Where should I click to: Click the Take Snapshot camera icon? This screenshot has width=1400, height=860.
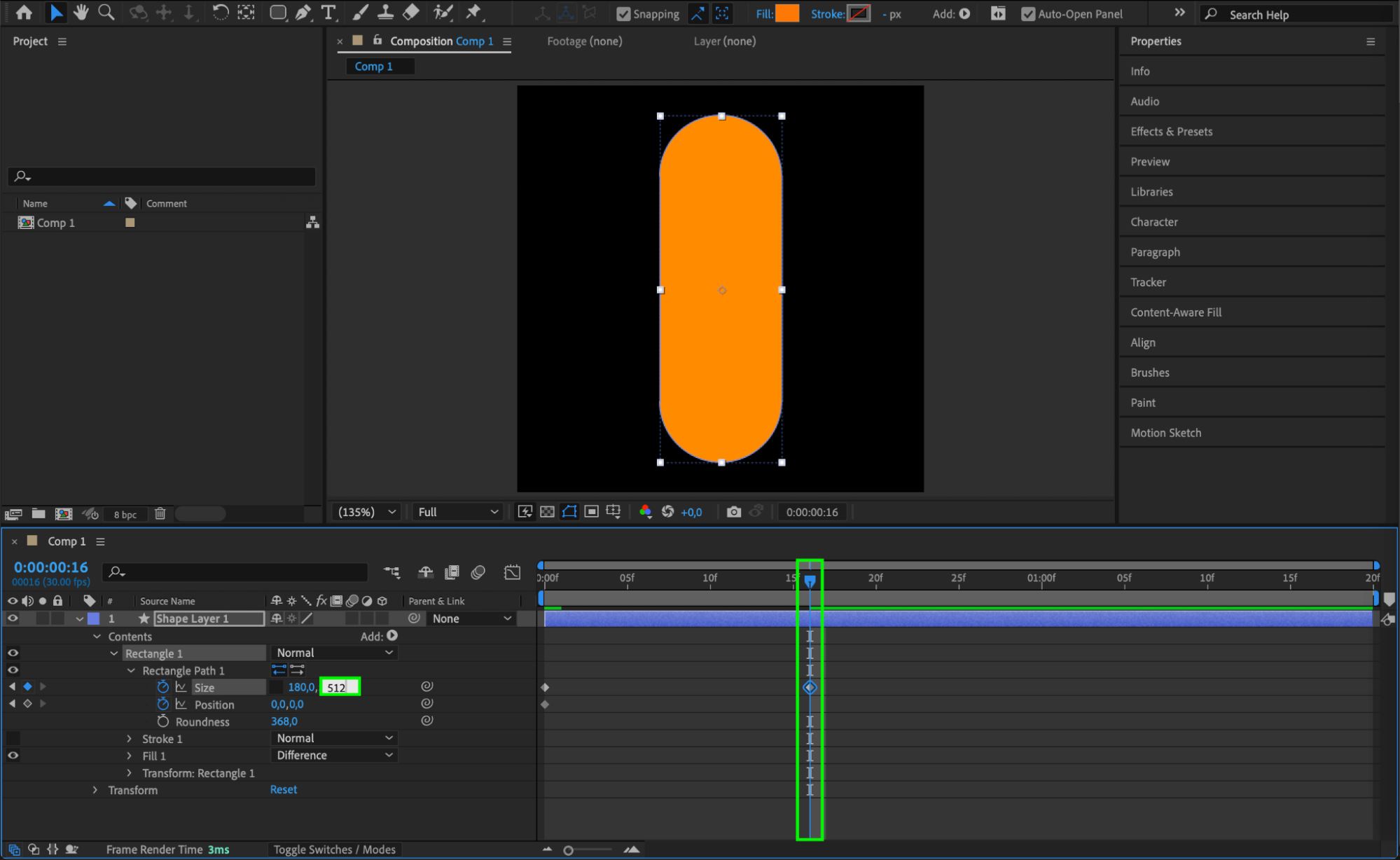pyautogui.click(x=733, y=512)
